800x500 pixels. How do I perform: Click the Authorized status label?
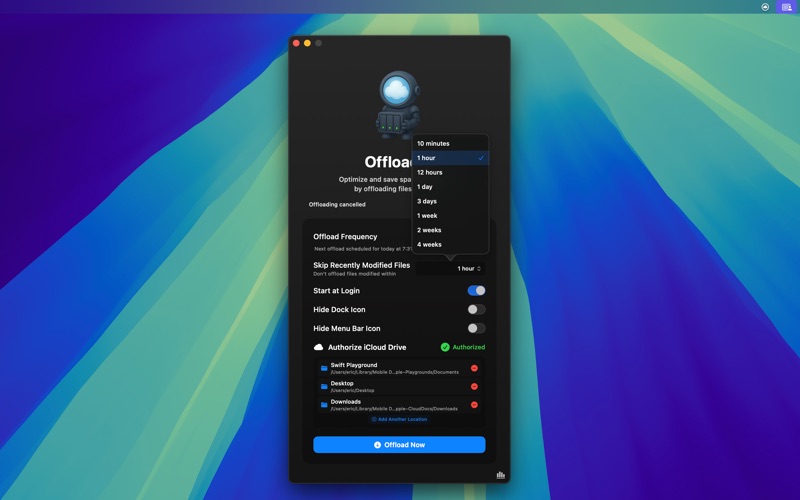(469, 347)
